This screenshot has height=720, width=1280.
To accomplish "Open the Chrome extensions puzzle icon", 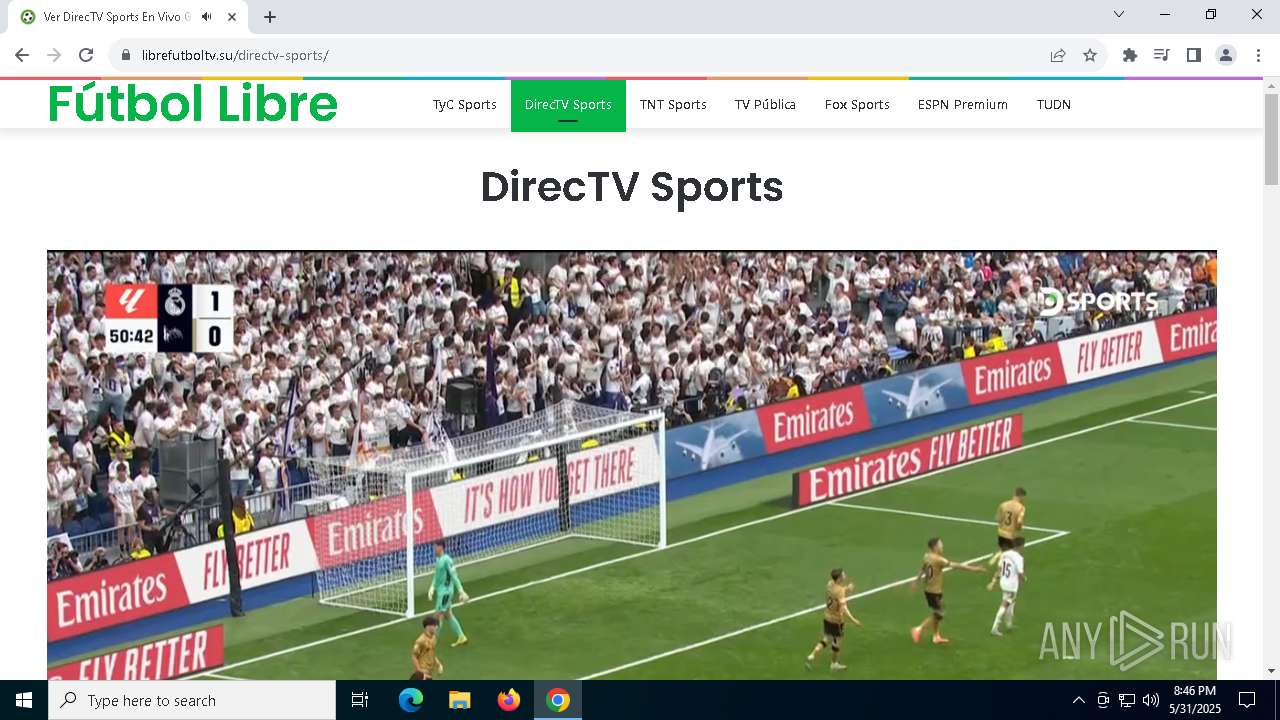I will 1130,55.
